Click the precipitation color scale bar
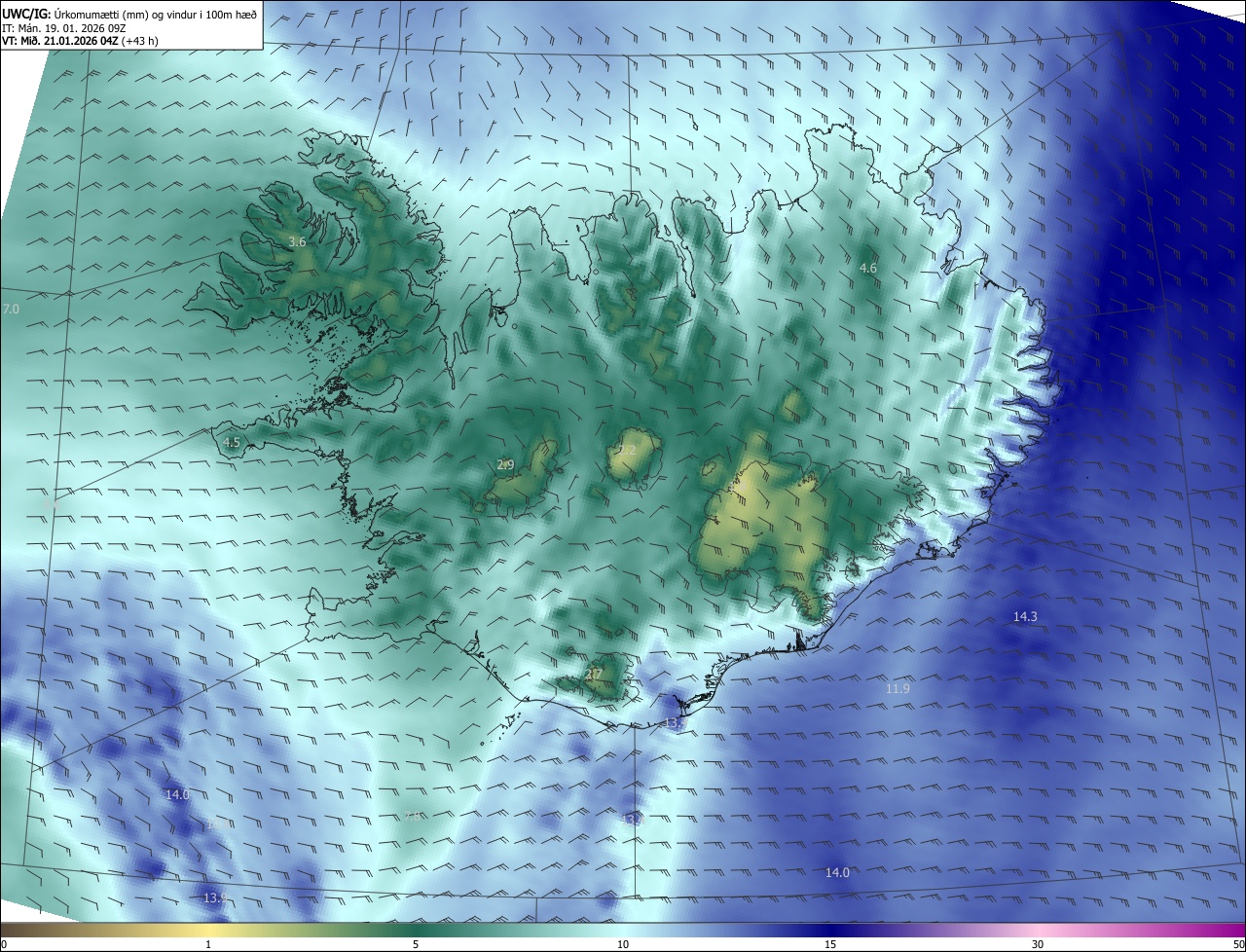 coord(623,930)
